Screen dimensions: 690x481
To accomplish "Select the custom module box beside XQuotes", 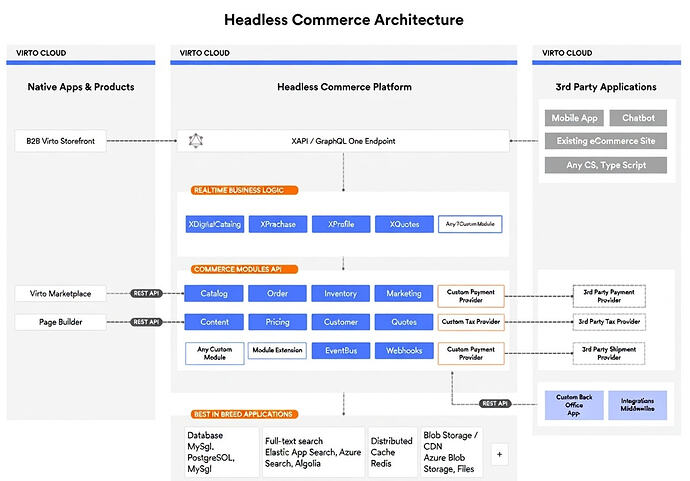I will click(470, 224).
